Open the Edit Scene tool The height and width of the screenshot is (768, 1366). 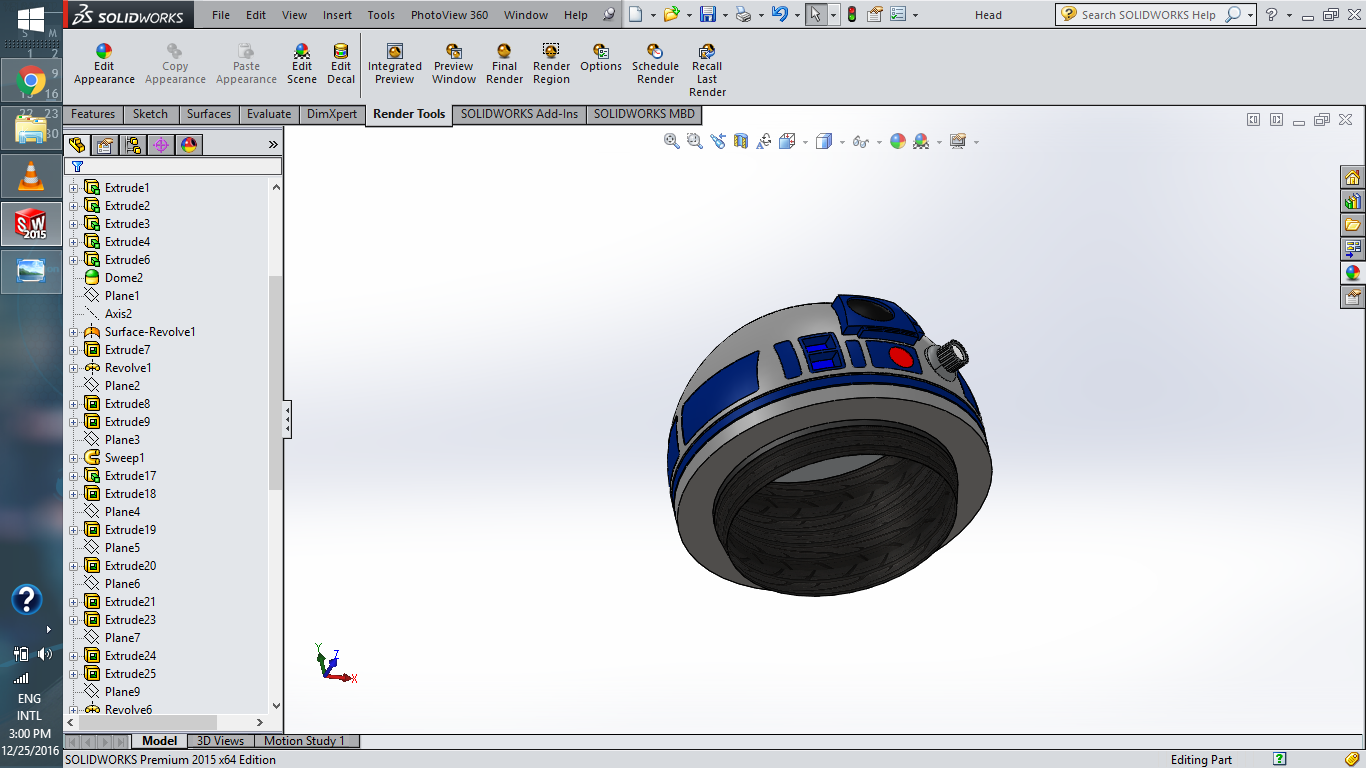[302, 65]
